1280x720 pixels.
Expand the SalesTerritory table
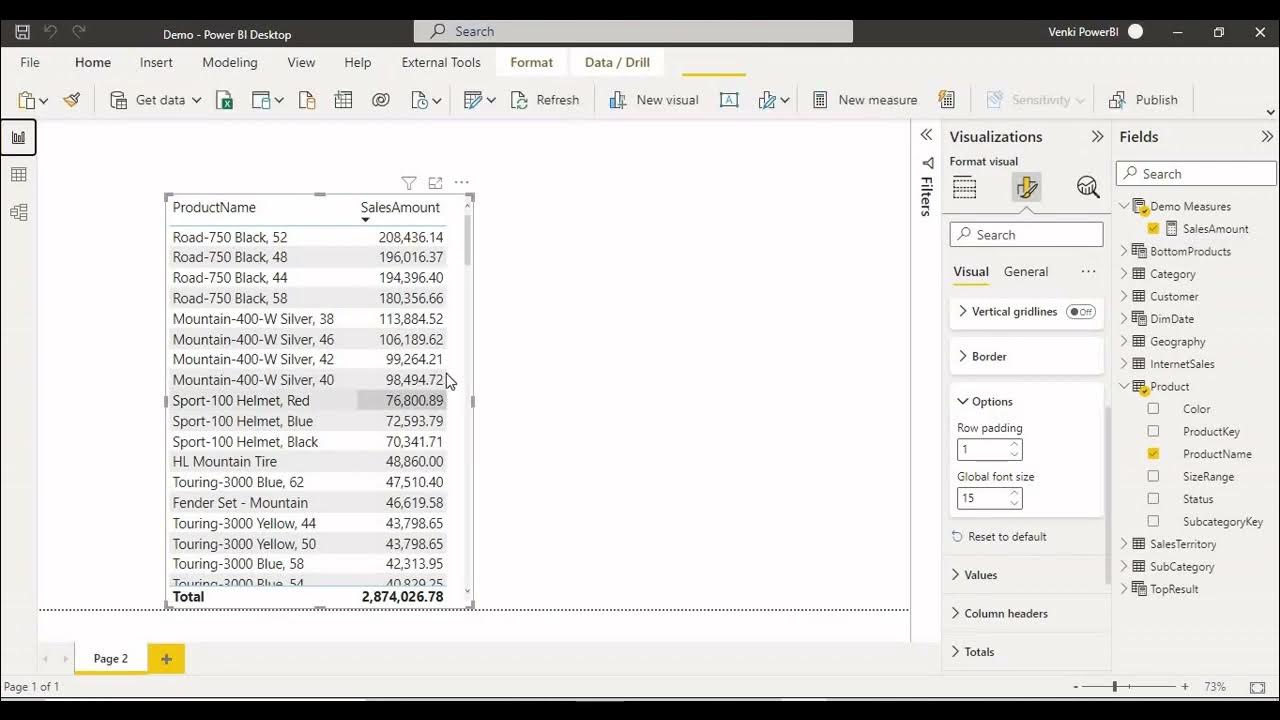pos(1124,544)
